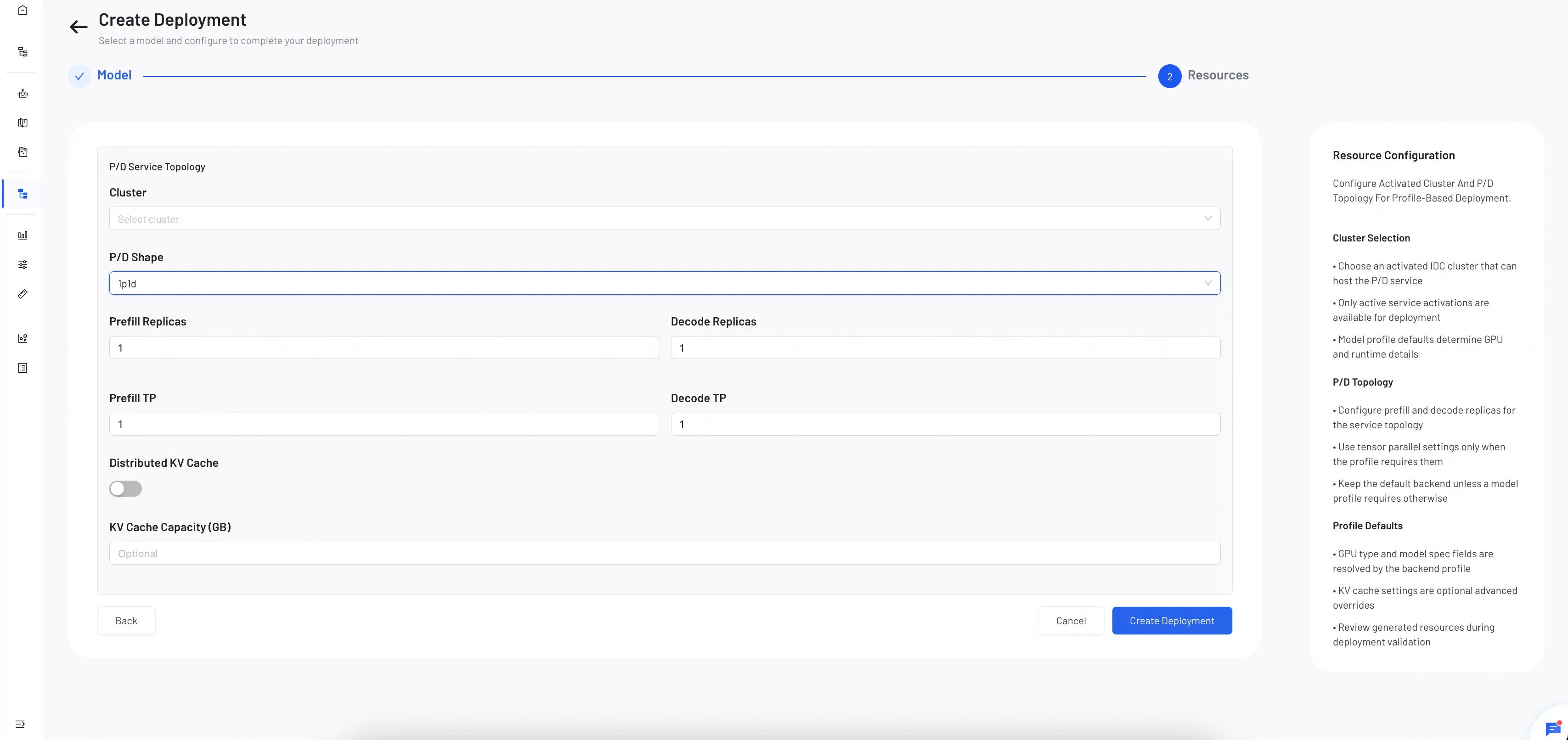Expand the P/D Shape dropdown showing 1p1d
1568x740 pixels.
pyautogui.click(x=665, y=283)
